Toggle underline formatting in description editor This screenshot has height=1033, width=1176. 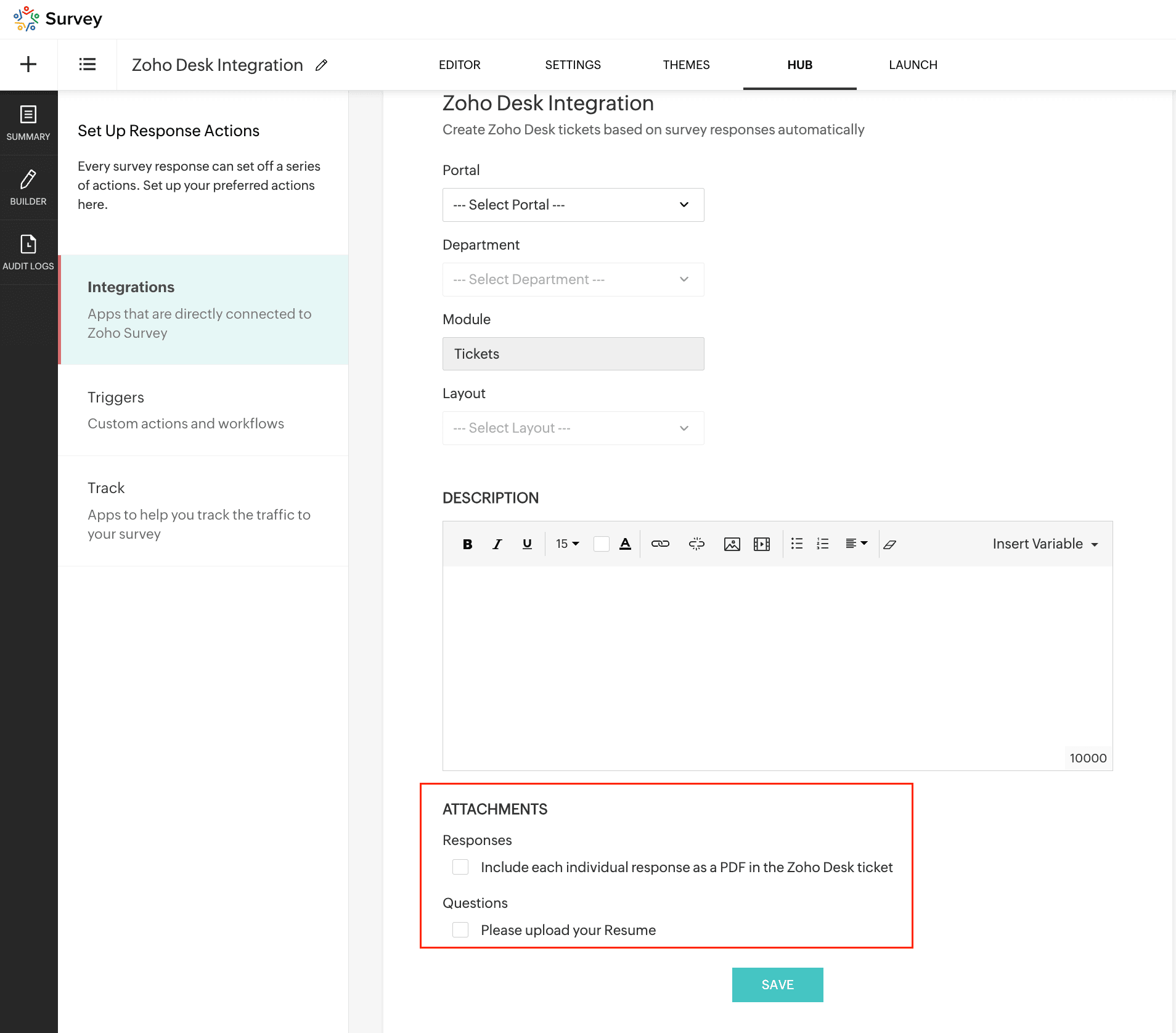(527, 544)
